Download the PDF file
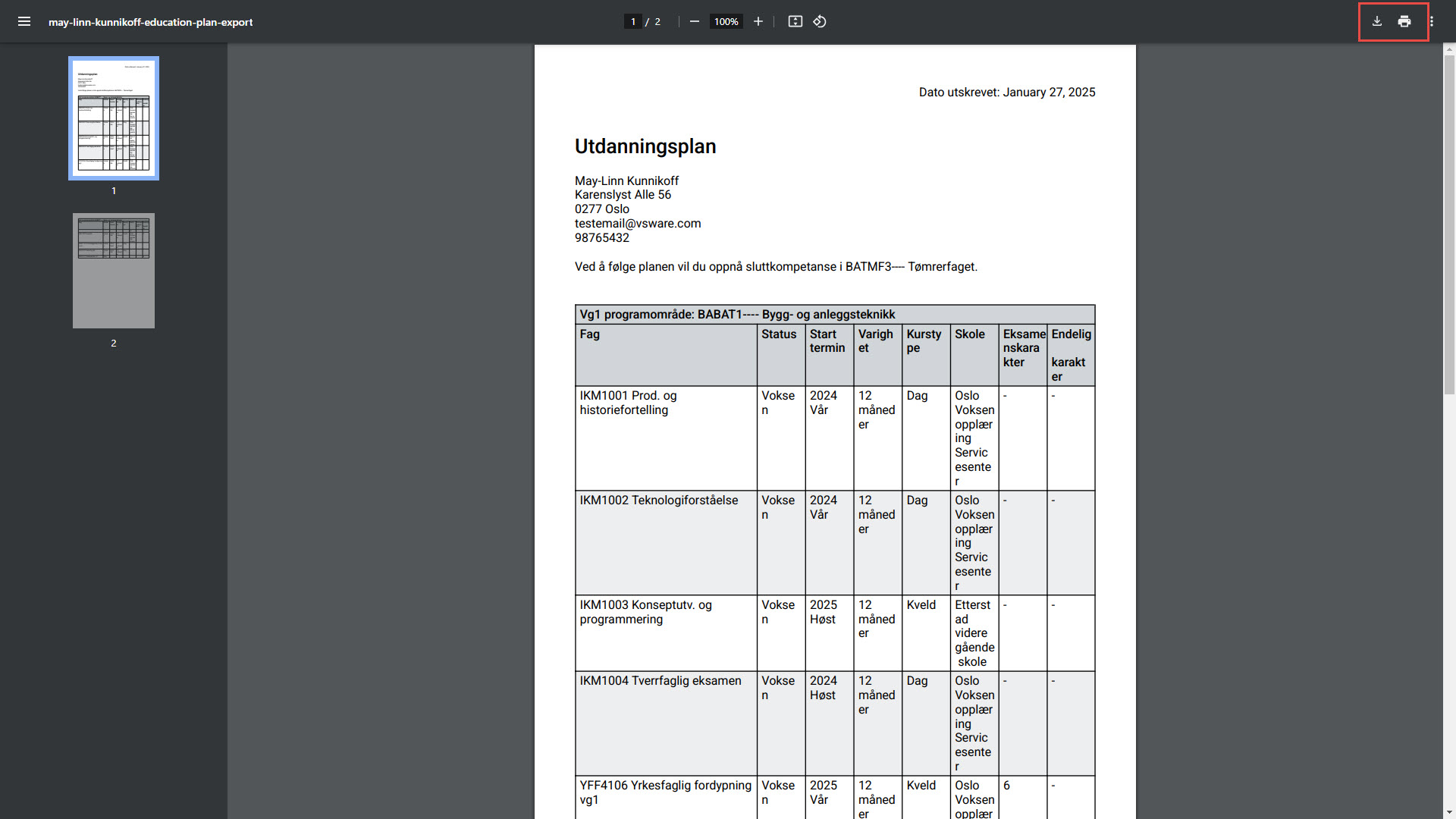Image resolution: width=1456 pixels, height=819 pixels. [x=1377, y=21]
